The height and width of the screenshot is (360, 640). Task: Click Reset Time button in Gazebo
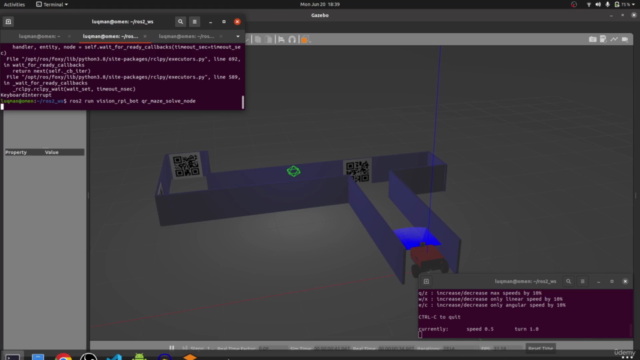(540, 348)
